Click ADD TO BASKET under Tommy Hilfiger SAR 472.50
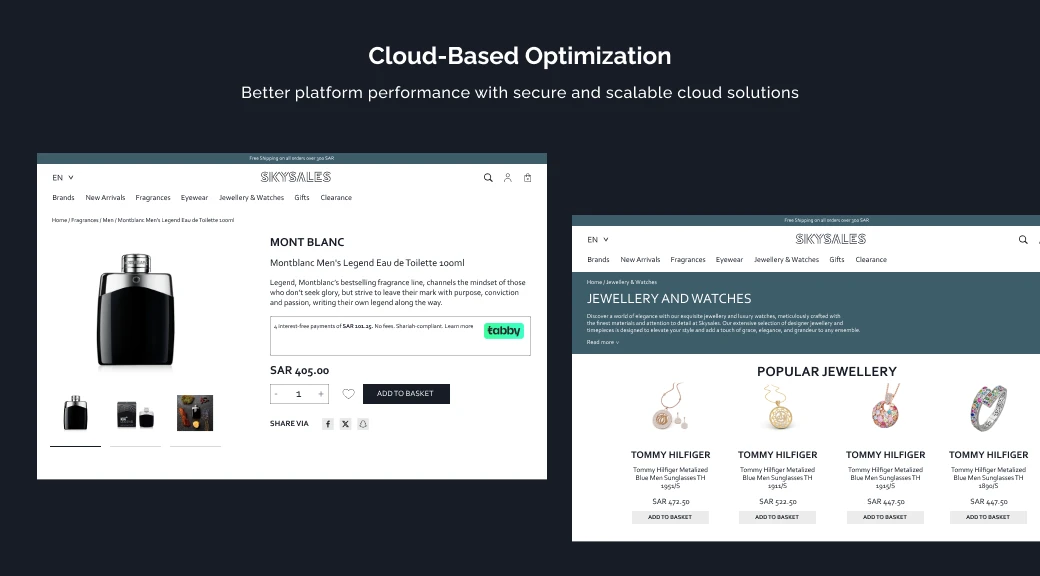Image resolution: width=1040 pixels, height=576 pixels. pos(670,517)
